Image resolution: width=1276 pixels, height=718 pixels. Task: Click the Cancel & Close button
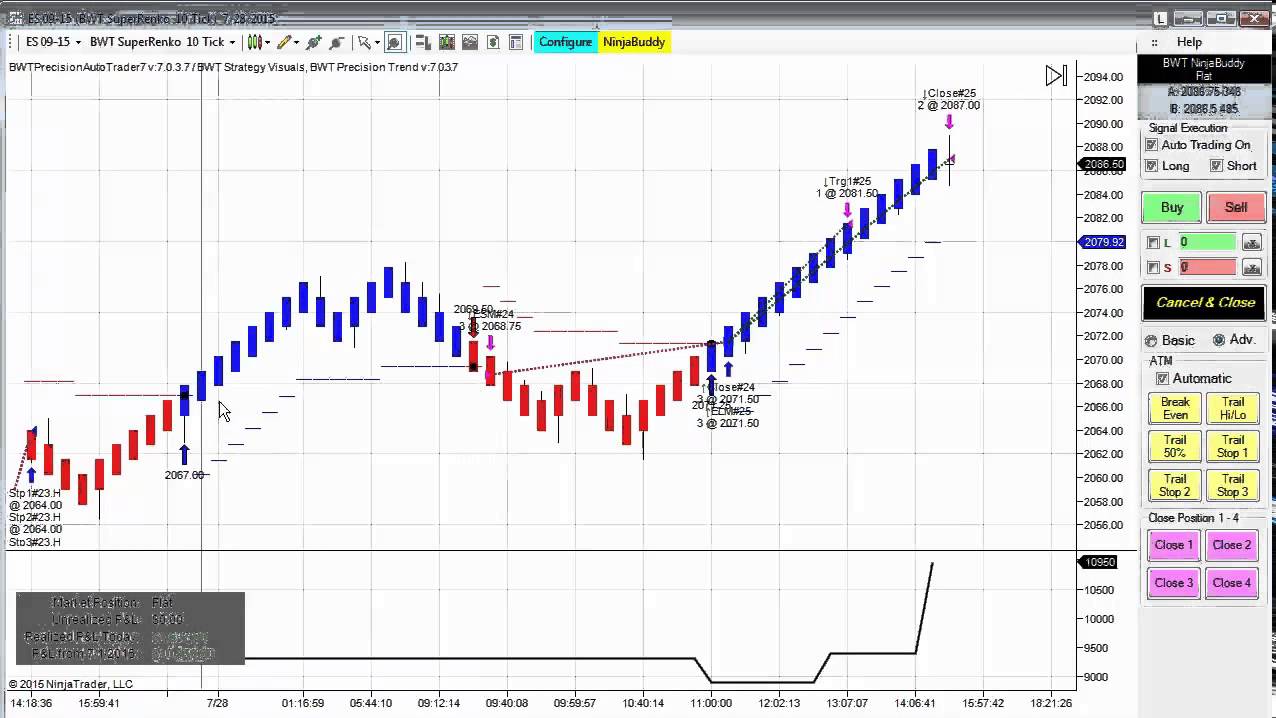(x=1205, y=303)
